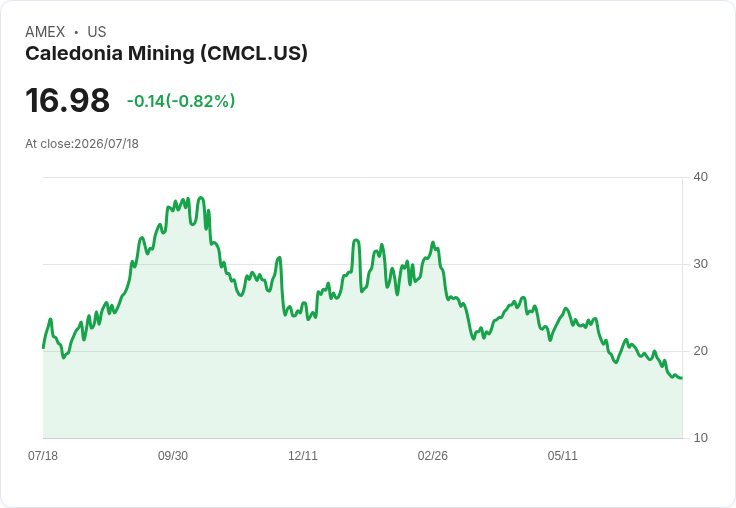Click the chart peak near 09/30
Viewport: 736px width, 508px height.
pos(201,198)
